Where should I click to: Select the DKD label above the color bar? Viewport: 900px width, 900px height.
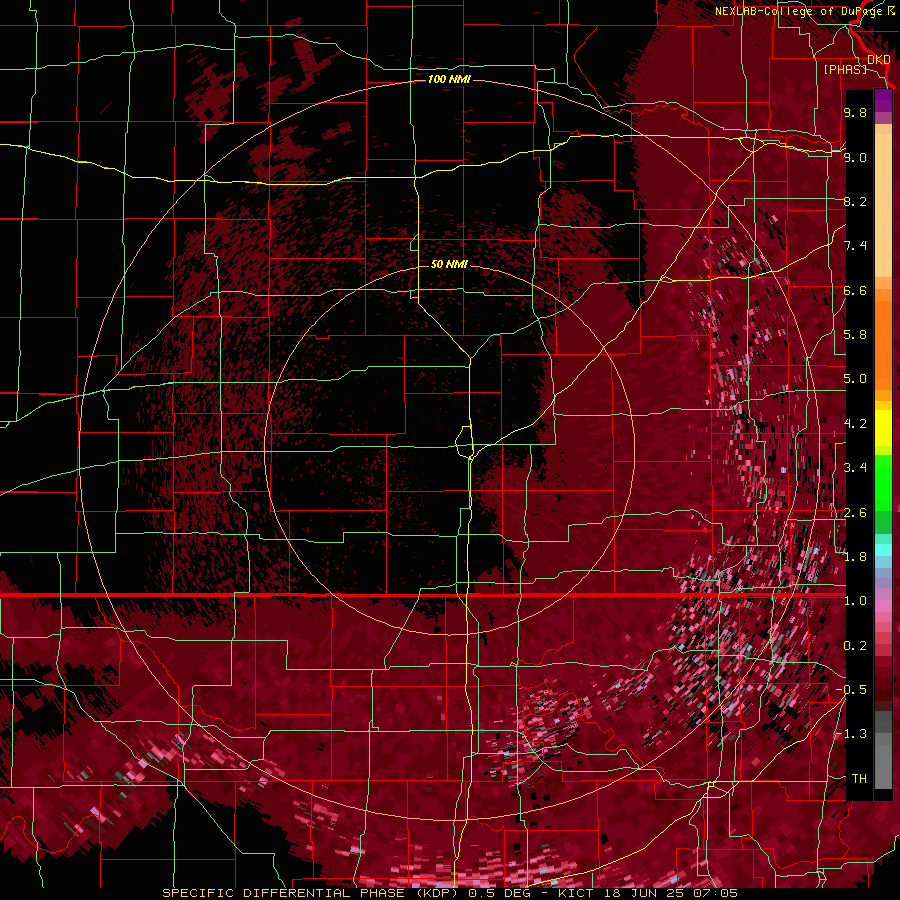pyautogui.click(x=878, y=60)
